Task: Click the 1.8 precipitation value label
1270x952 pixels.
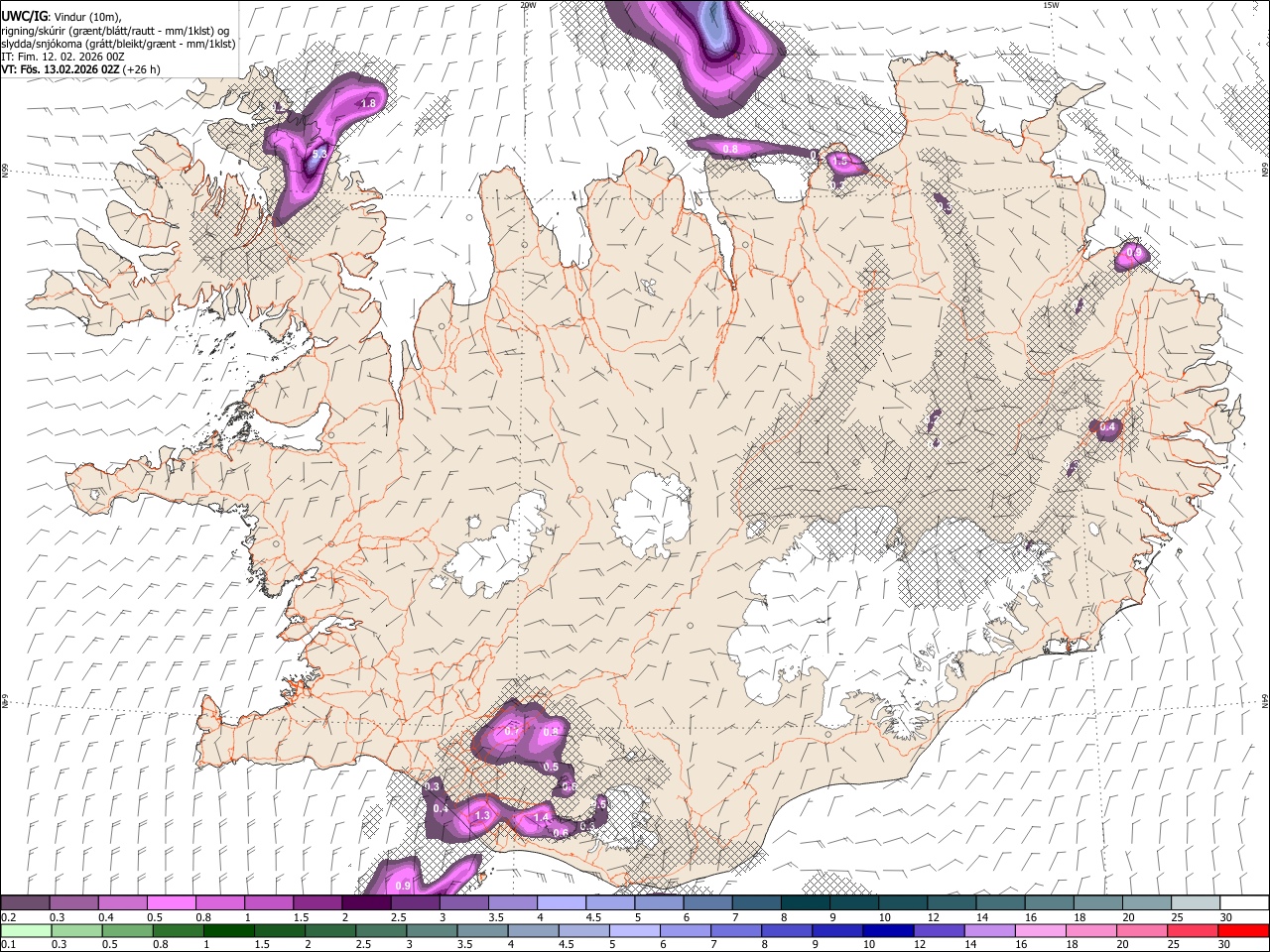Action: pos(369,103)
